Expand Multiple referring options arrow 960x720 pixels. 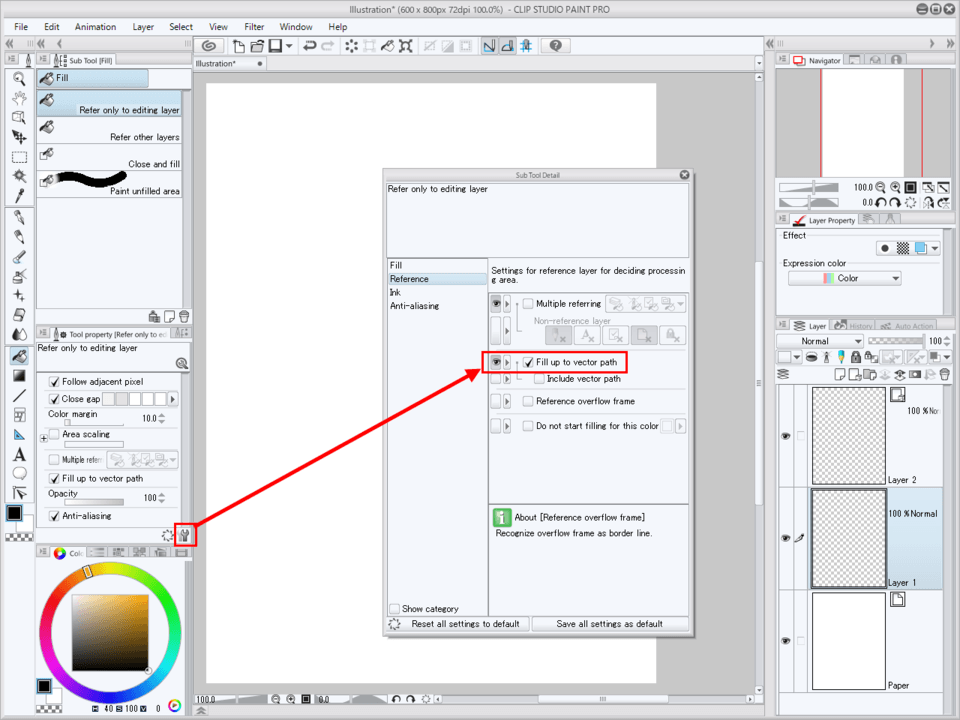coord(507,304)
